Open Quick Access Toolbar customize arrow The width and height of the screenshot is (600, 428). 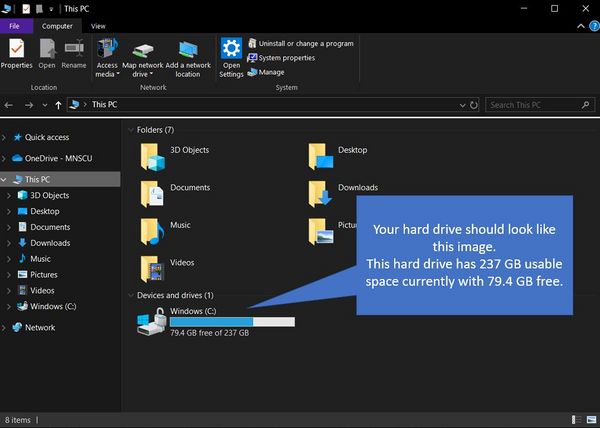(x=51, y=9)
